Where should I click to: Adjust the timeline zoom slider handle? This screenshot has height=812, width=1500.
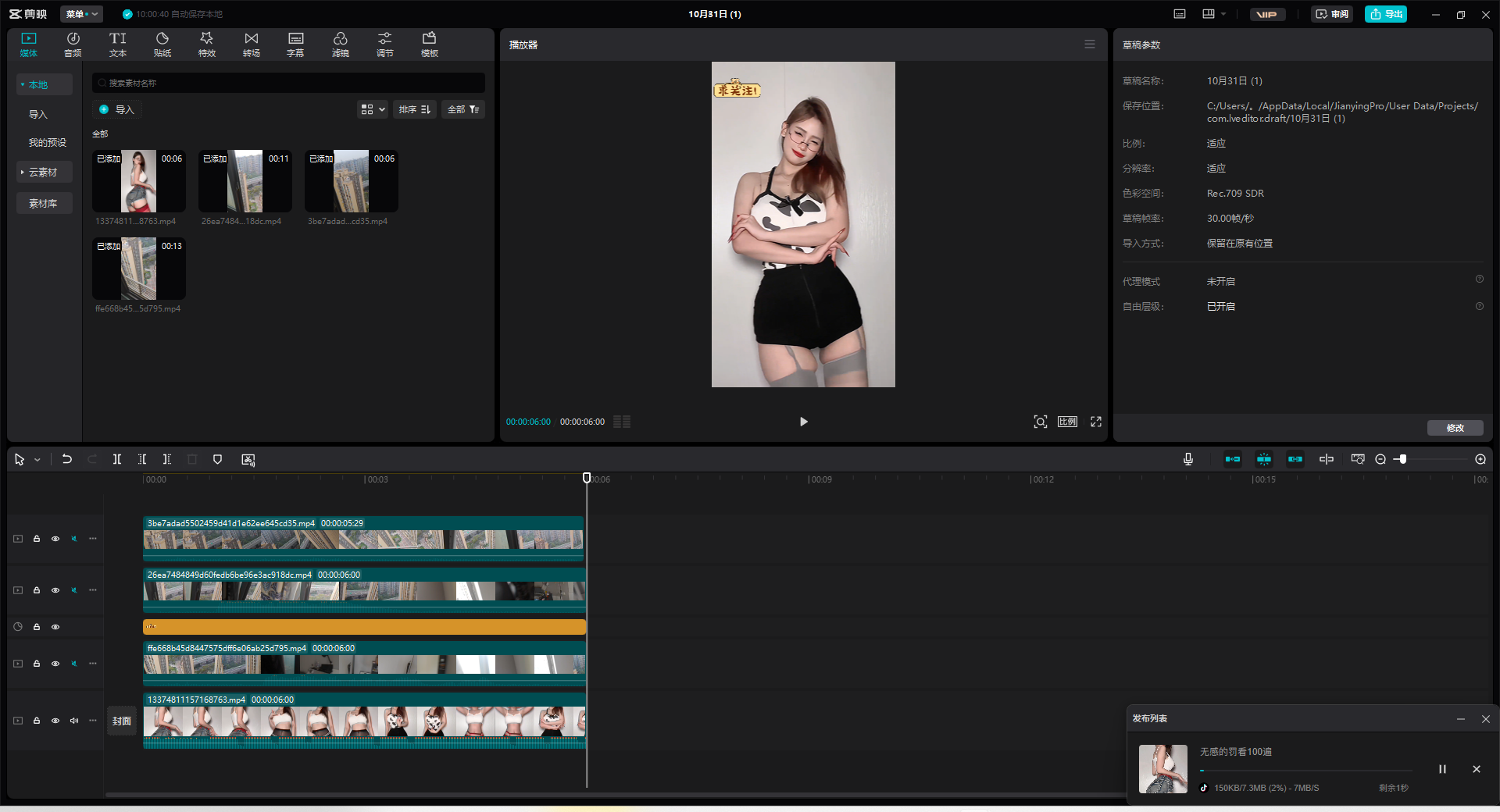coord(1403,459)
